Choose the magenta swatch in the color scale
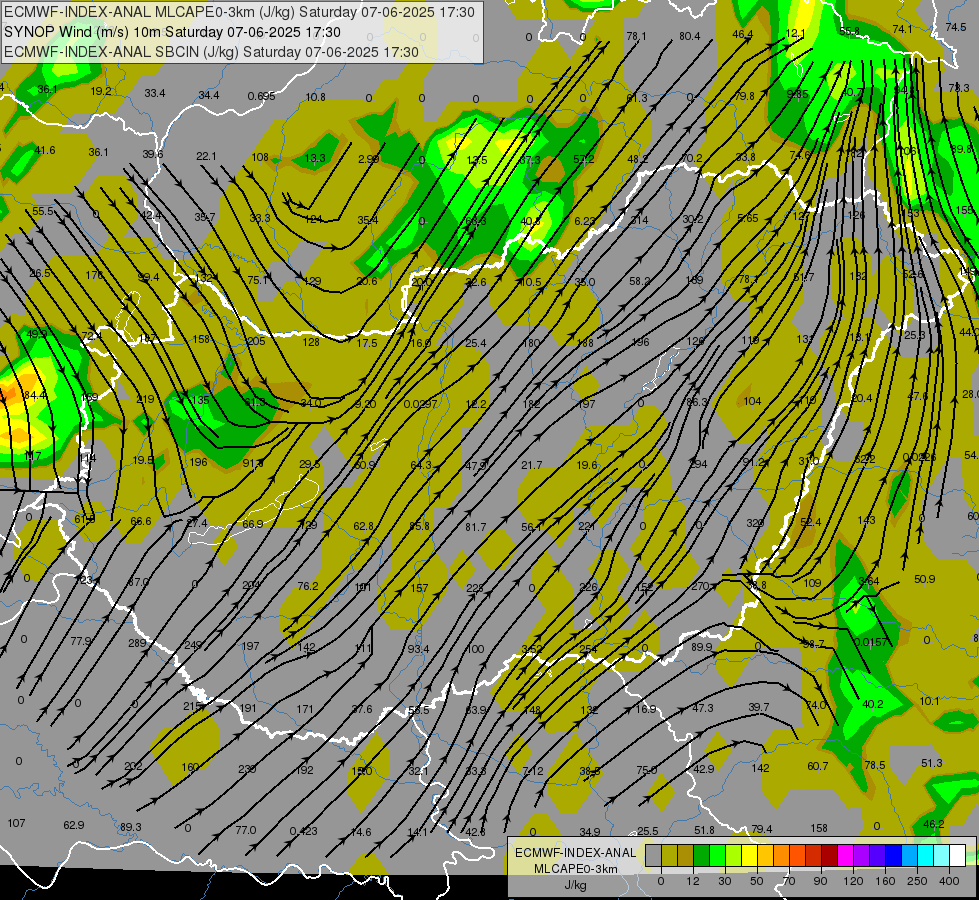Screen dimensions: 979x900 tap(845, 856)
